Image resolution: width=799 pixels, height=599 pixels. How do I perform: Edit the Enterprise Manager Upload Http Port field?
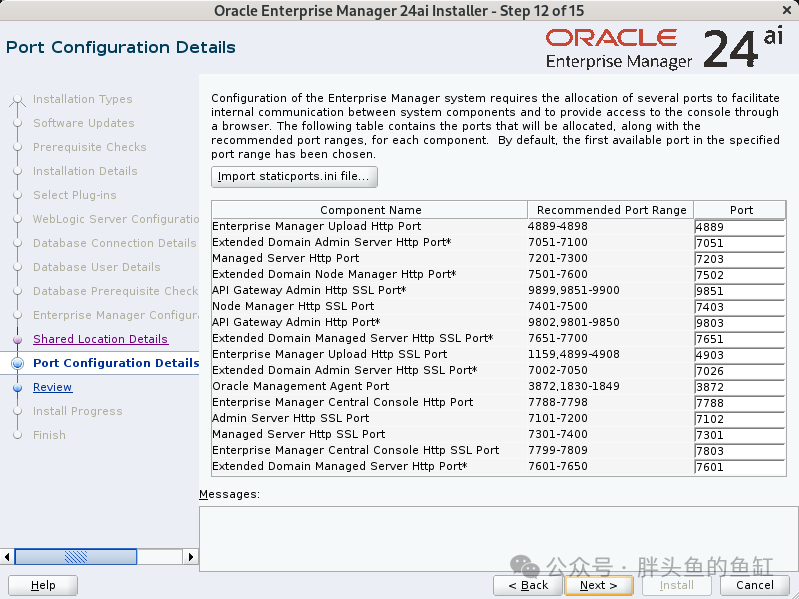tap(739, 227)
